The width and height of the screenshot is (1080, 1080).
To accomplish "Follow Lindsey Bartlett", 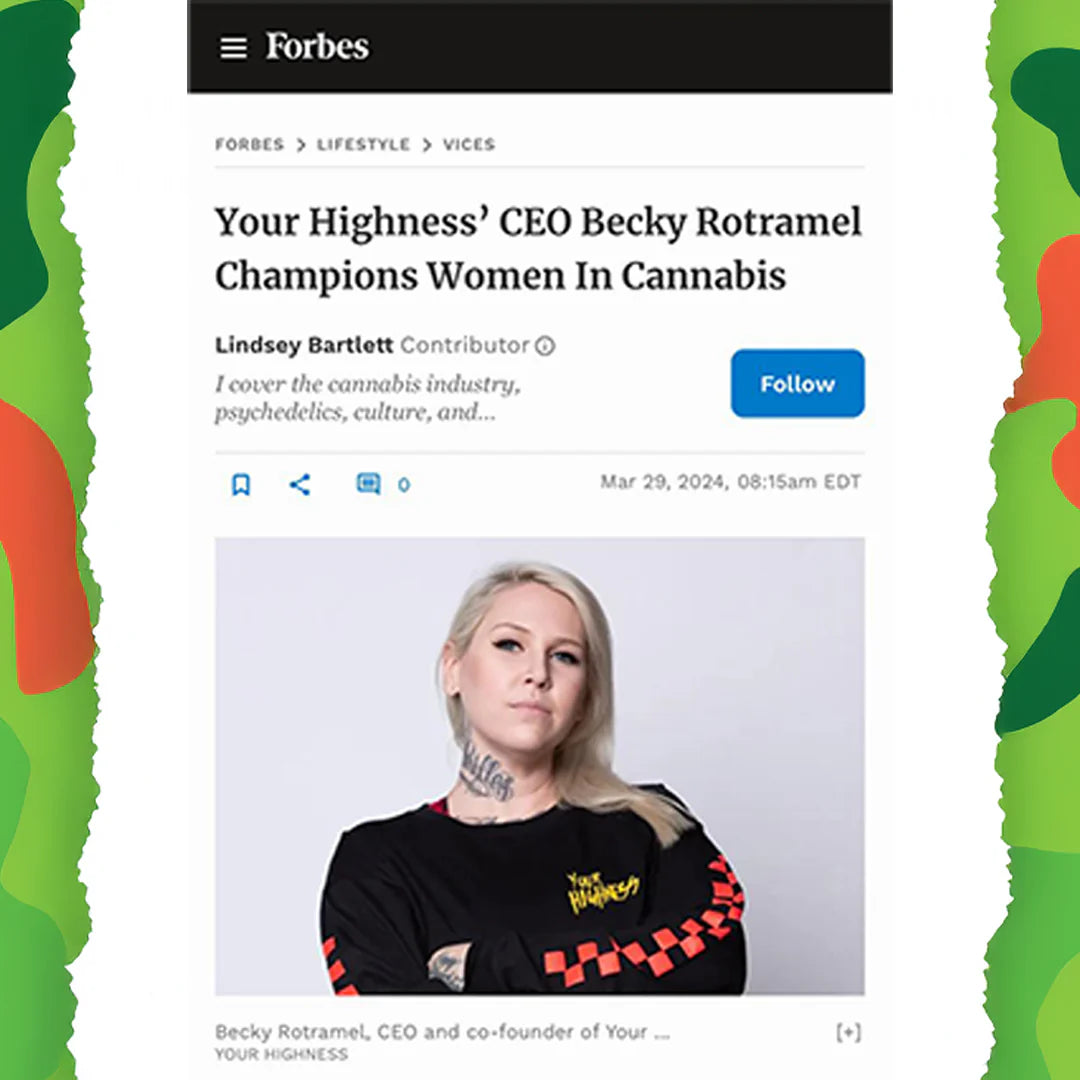I will point(798,383).
